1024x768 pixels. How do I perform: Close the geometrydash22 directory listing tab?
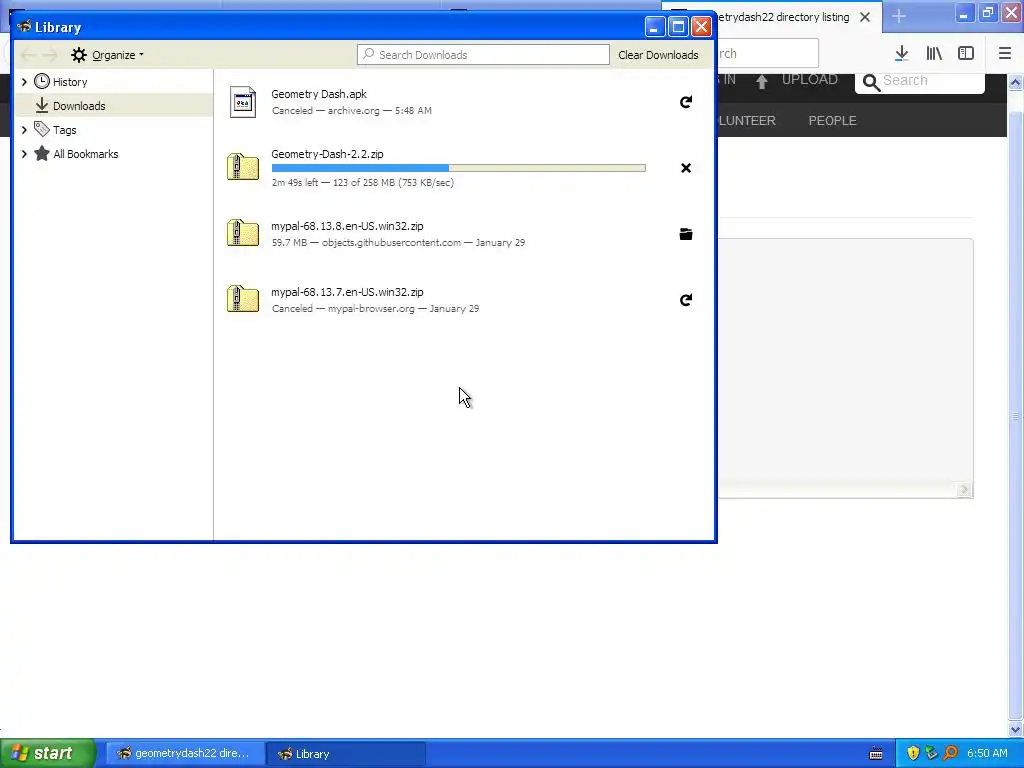click(x=865, y=17)
